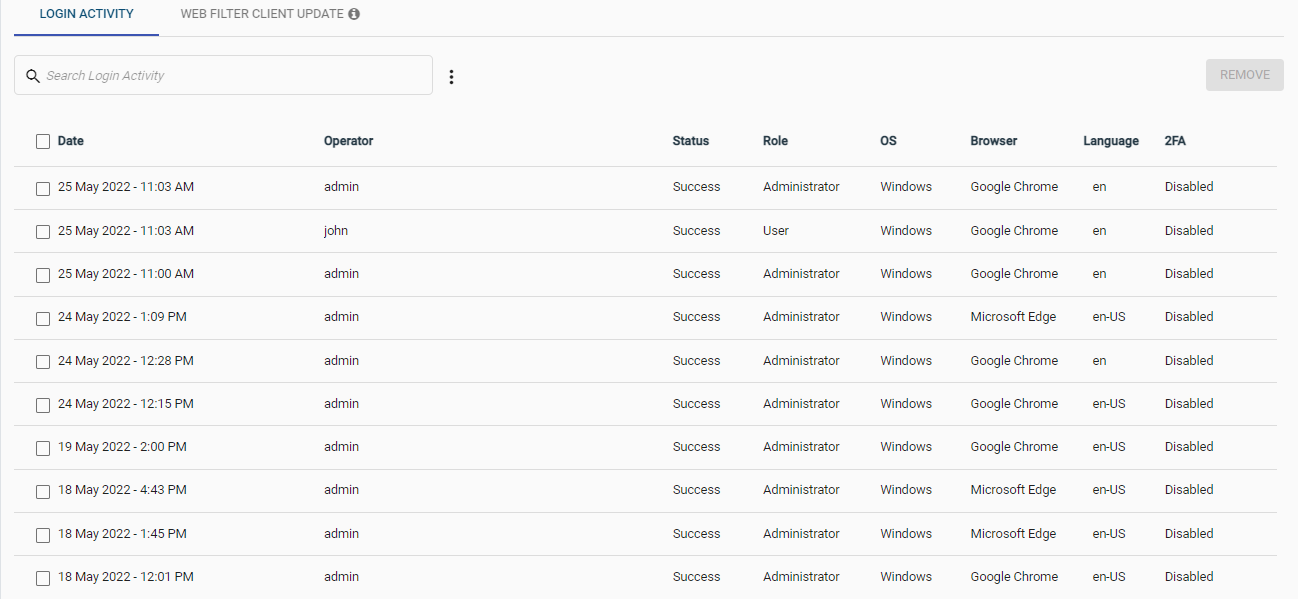Click the magnifier search icon
Screen dimensions: 1298x599
point(33,76)
